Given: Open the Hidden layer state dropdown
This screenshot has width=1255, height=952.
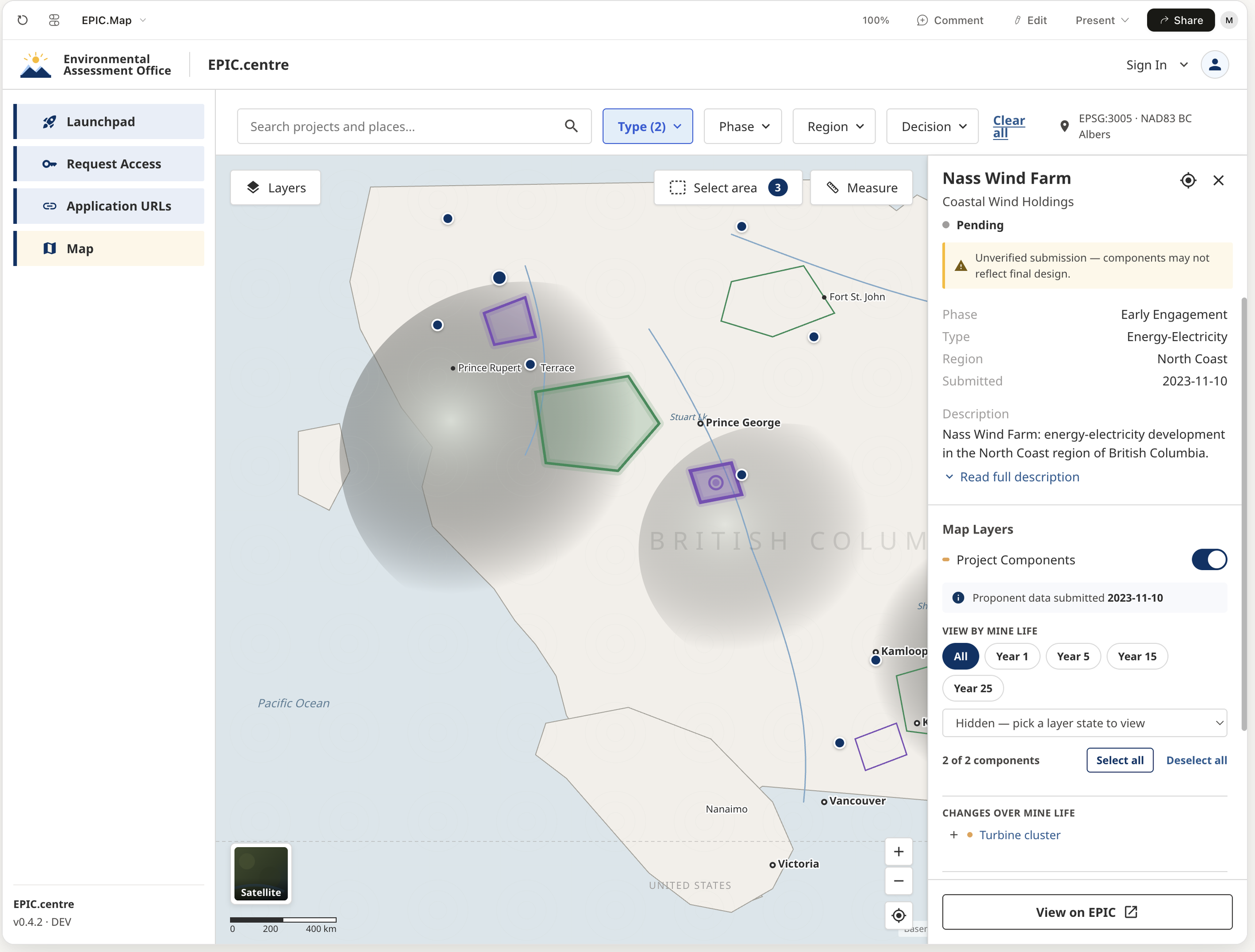Looking at the screenshot, I should (x=1084, y=723).
